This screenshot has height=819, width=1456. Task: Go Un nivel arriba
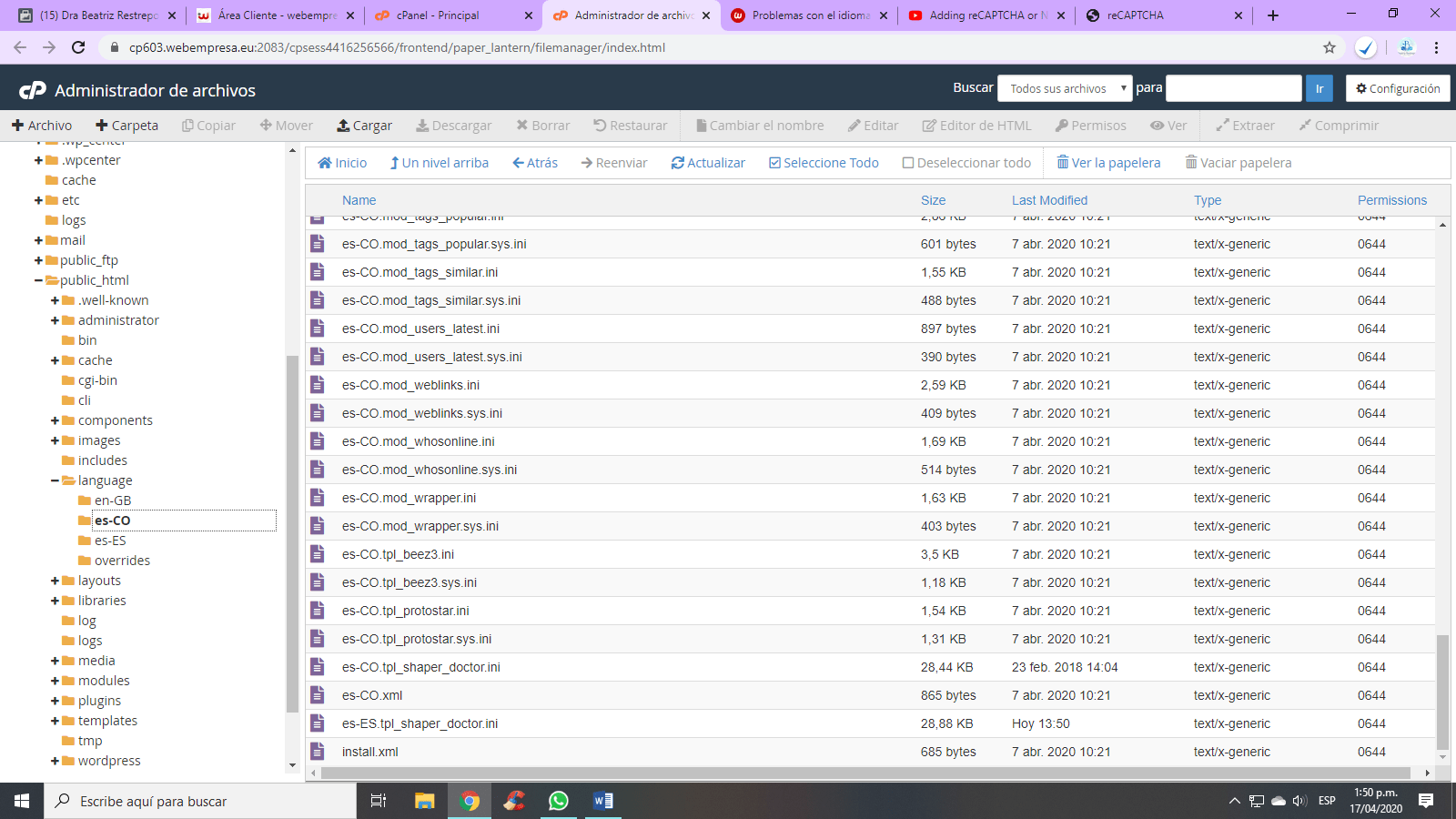pos(440,163)
